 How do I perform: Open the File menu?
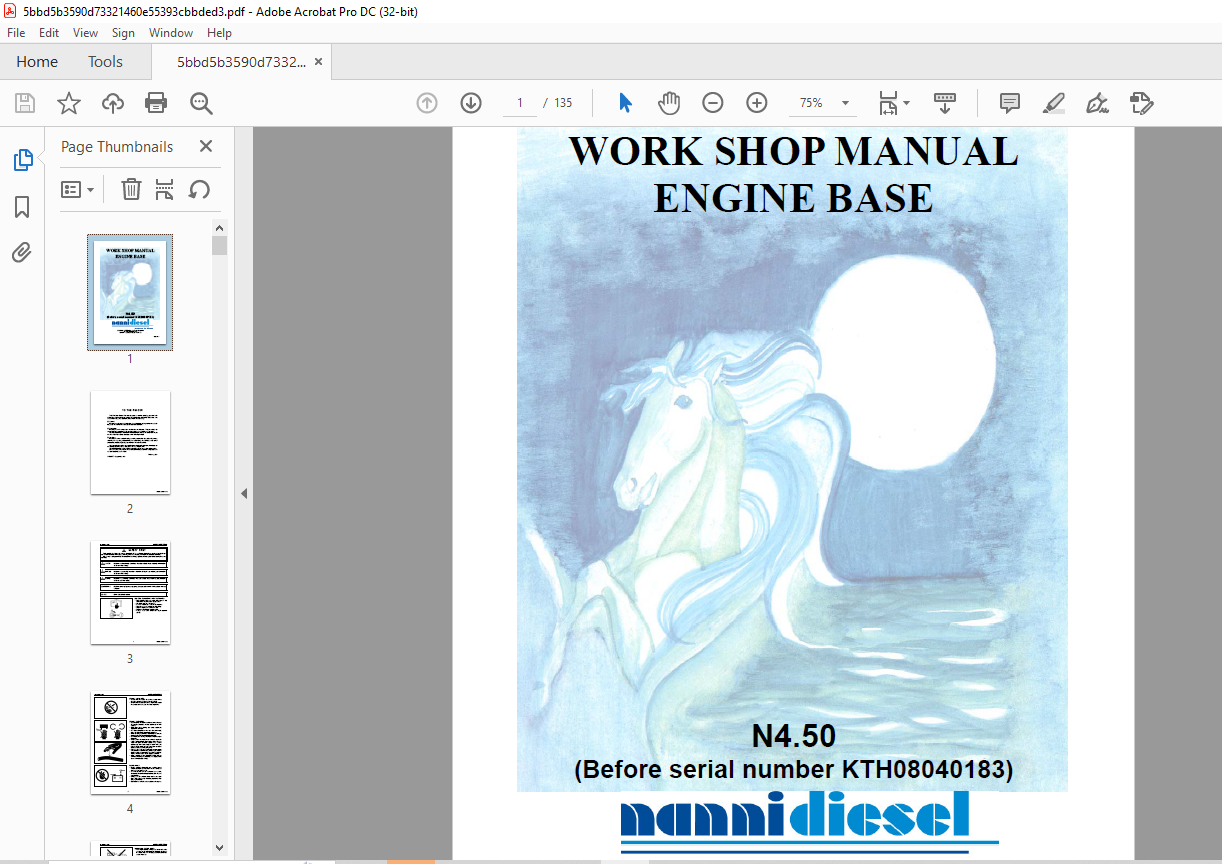click(16, 33)
